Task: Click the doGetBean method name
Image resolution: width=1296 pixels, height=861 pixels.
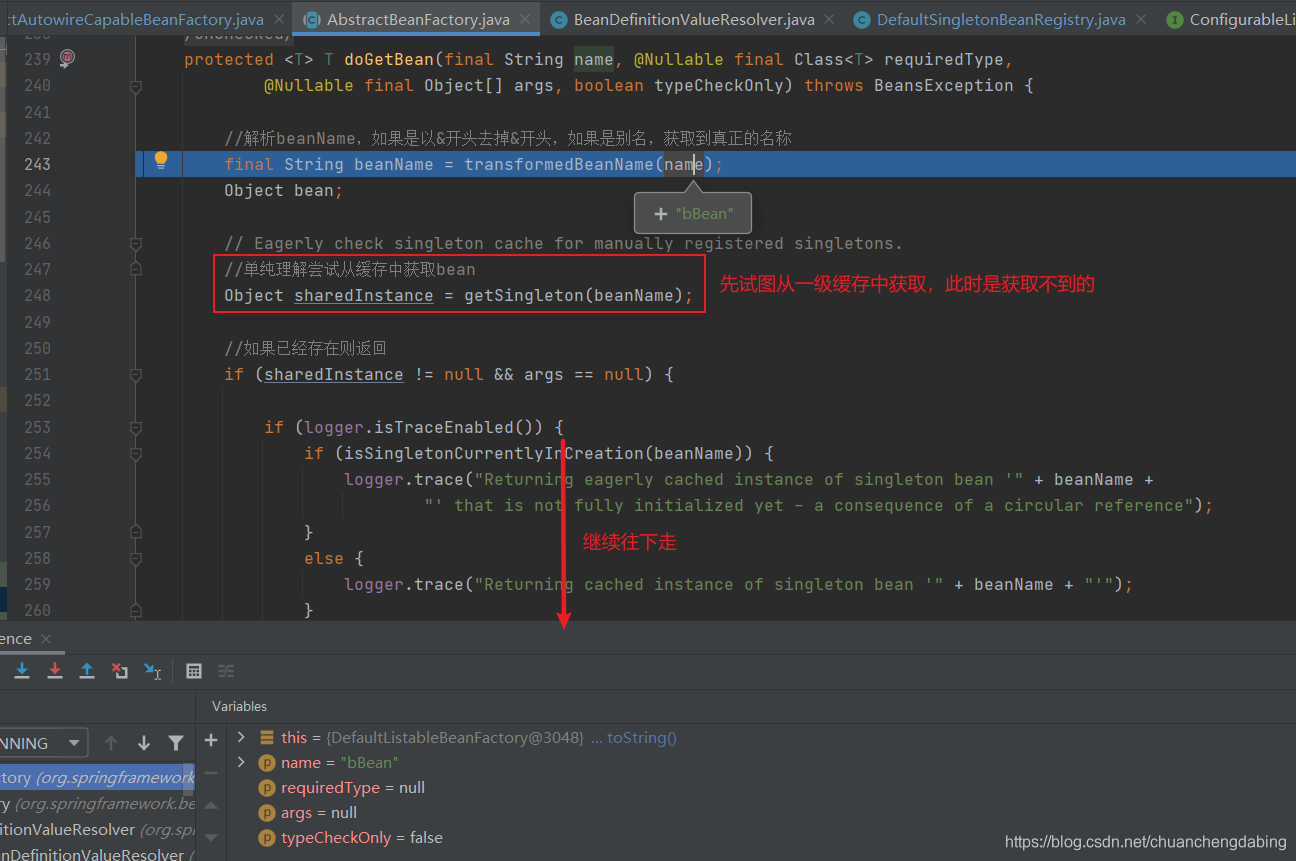Action: pos(389,60)
